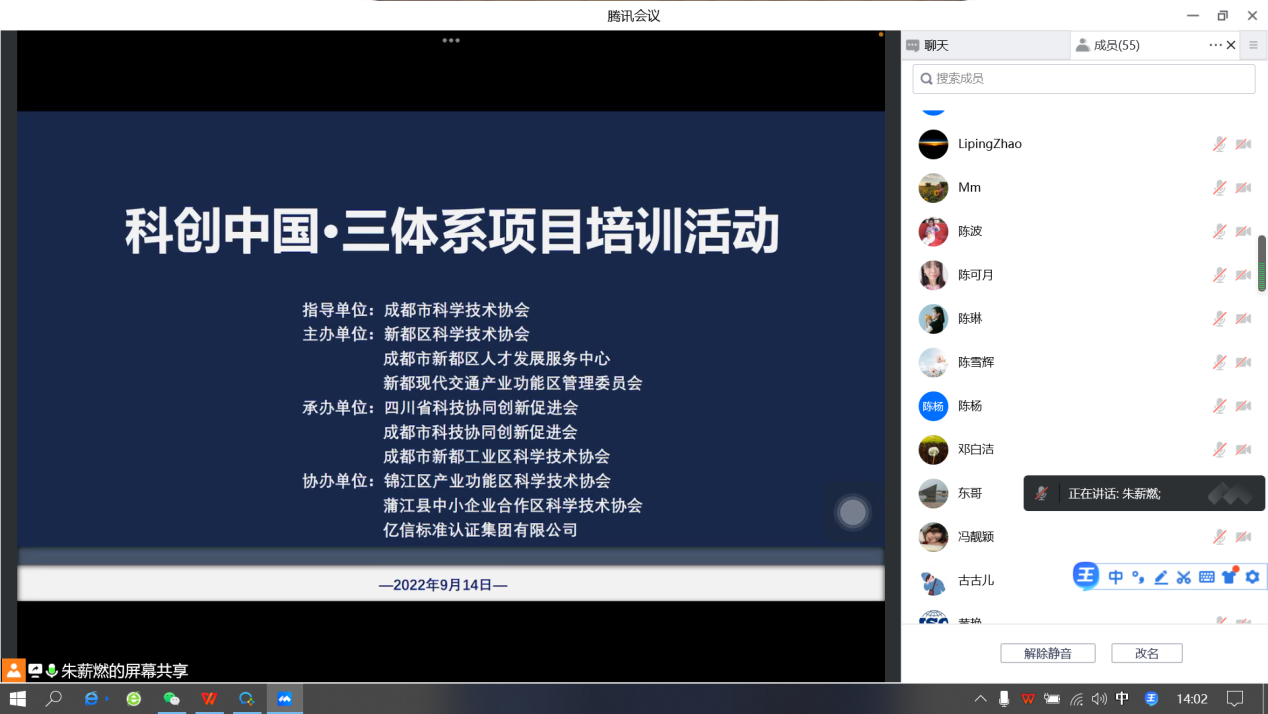Open the on-screen keyboard from input method bar
The height and width of the screenshot is (714, 1268).
point(1207,577)
